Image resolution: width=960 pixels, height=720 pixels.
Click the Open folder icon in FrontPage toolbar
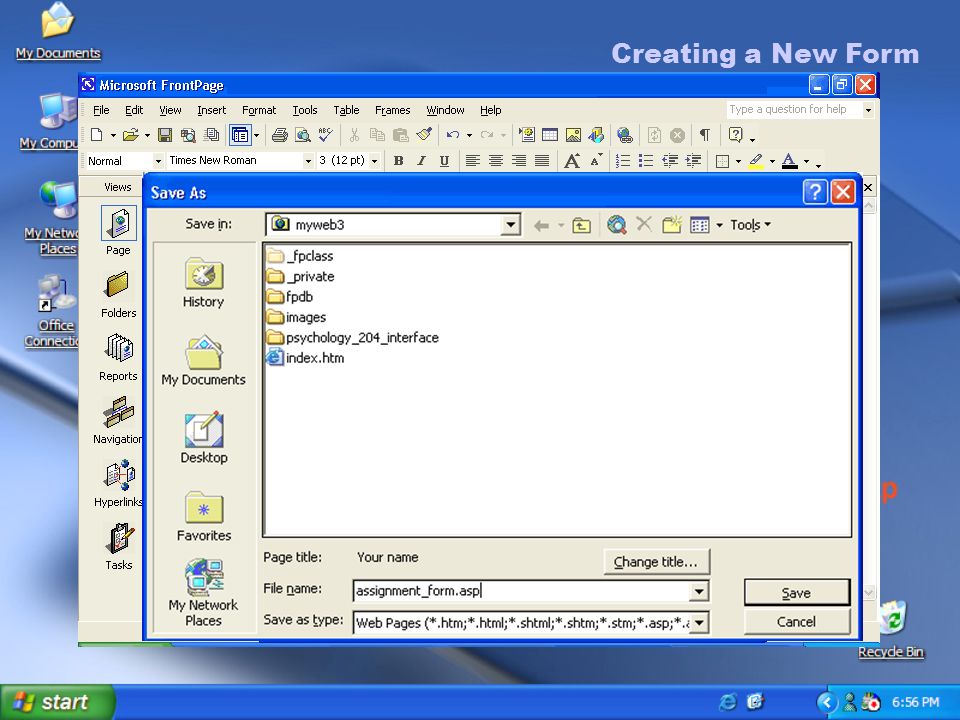pos(130,135)
